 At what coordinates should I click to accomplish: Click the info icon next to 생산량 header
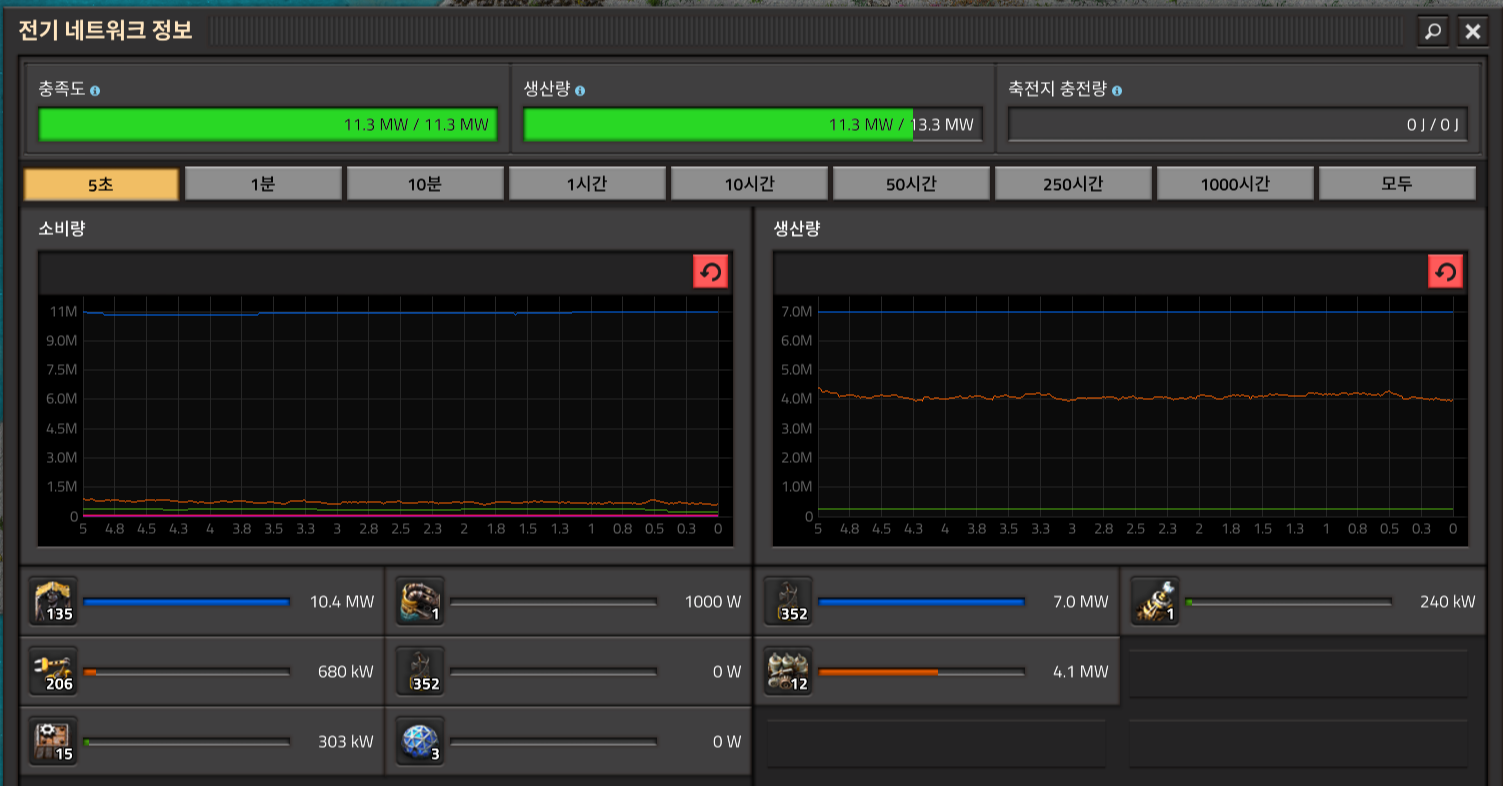580,91
